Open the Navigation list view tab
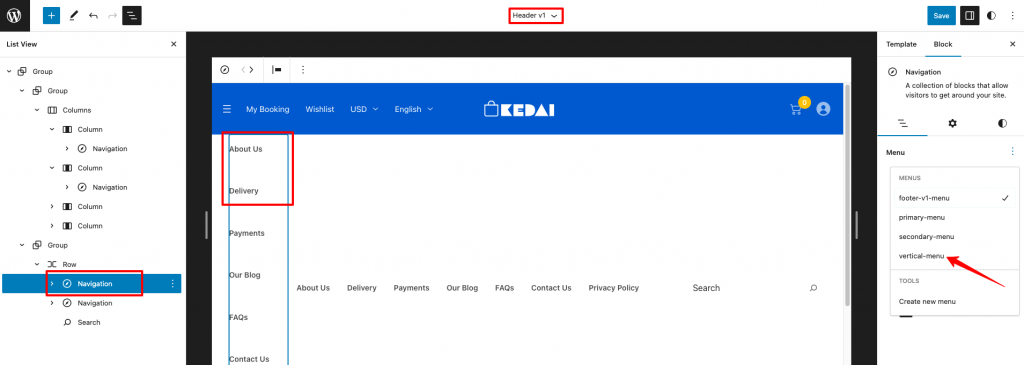The height and width of the screenshot is (365, 1024). click(902, 123)
